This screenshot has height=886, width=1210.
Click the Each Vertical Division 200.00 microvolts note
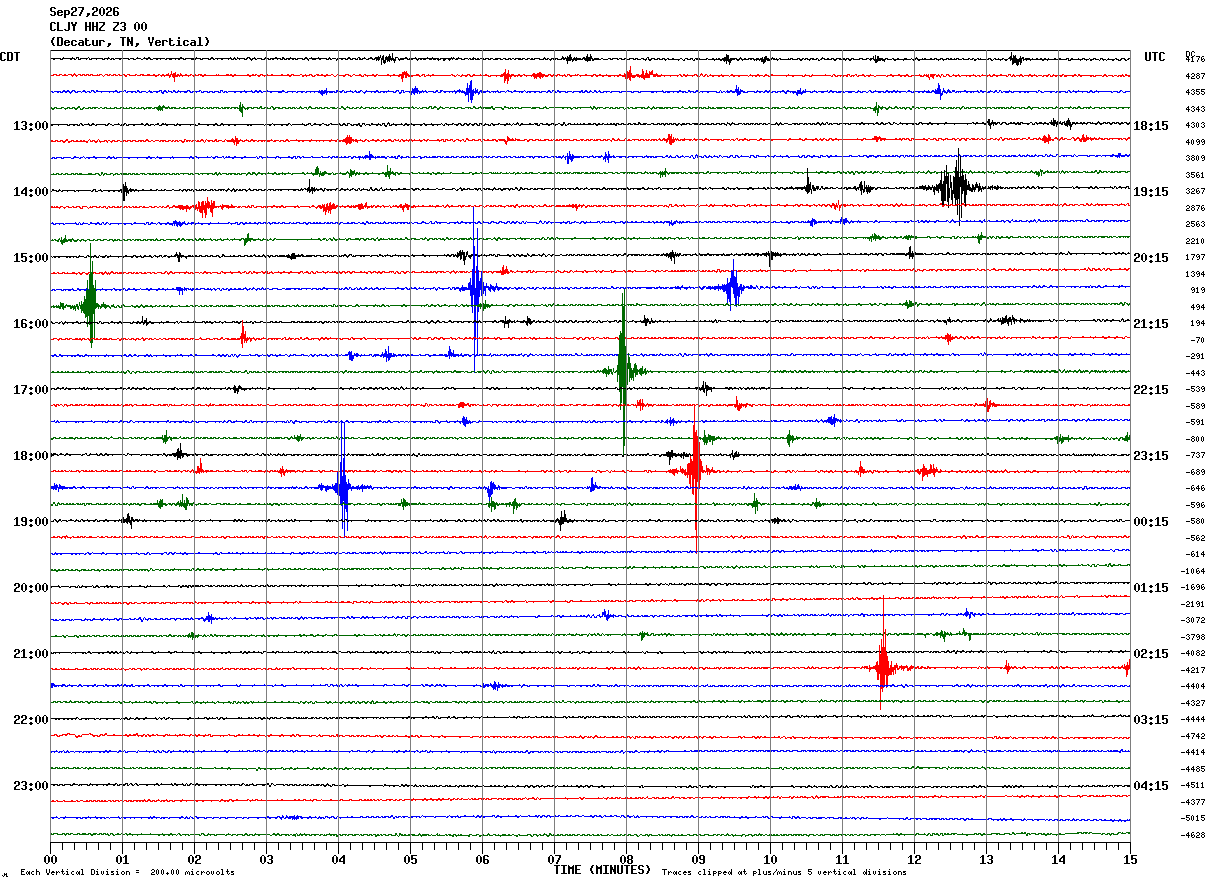[x=127, y=873]
